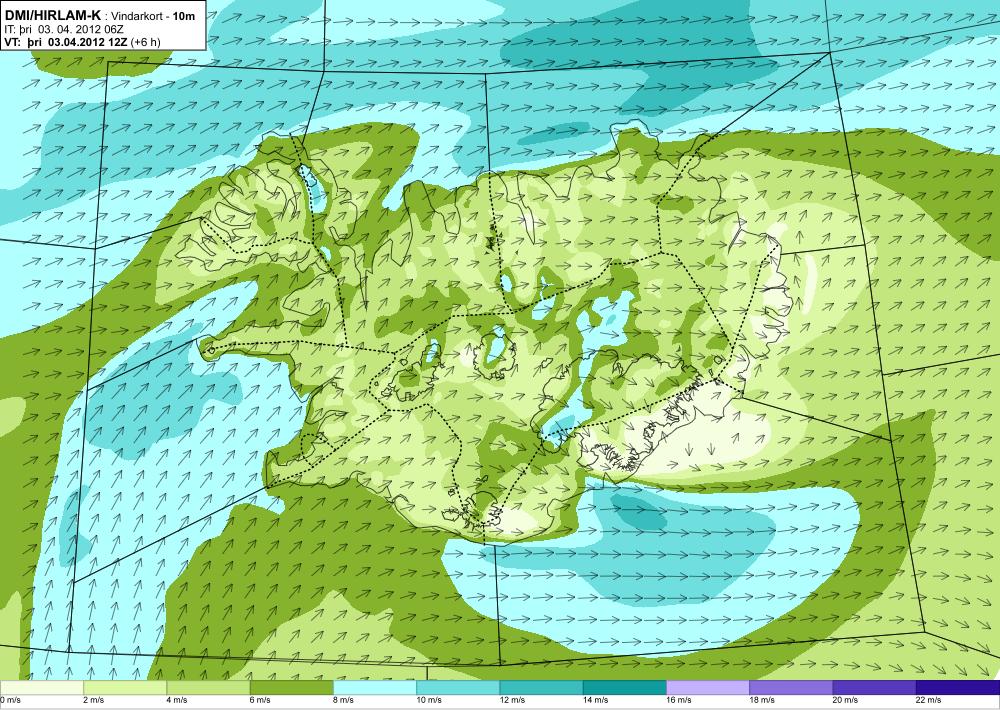Screen dimensions: 1000x710
Task: Click the 'IT: þri 03. 04. 2012 06Z' line
Action: click(x=64, y=29)
